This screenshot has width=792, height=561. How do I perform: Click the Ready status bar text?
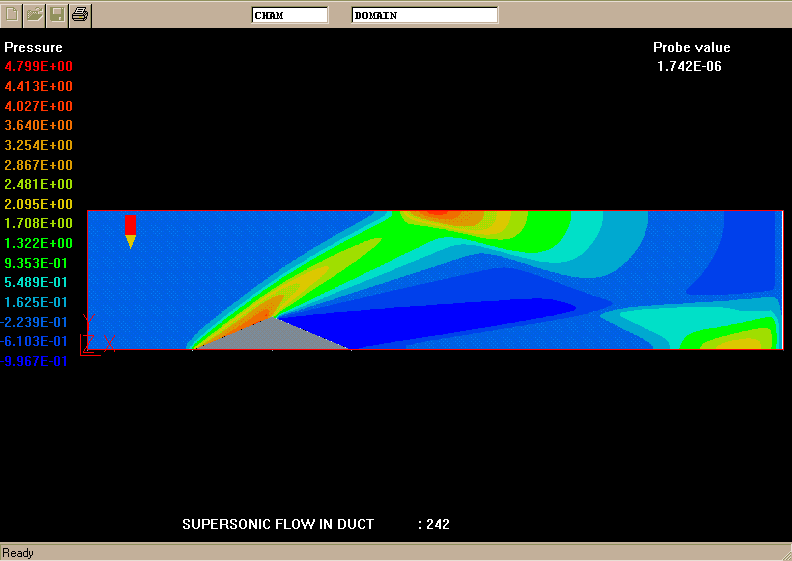pos(18,553)
